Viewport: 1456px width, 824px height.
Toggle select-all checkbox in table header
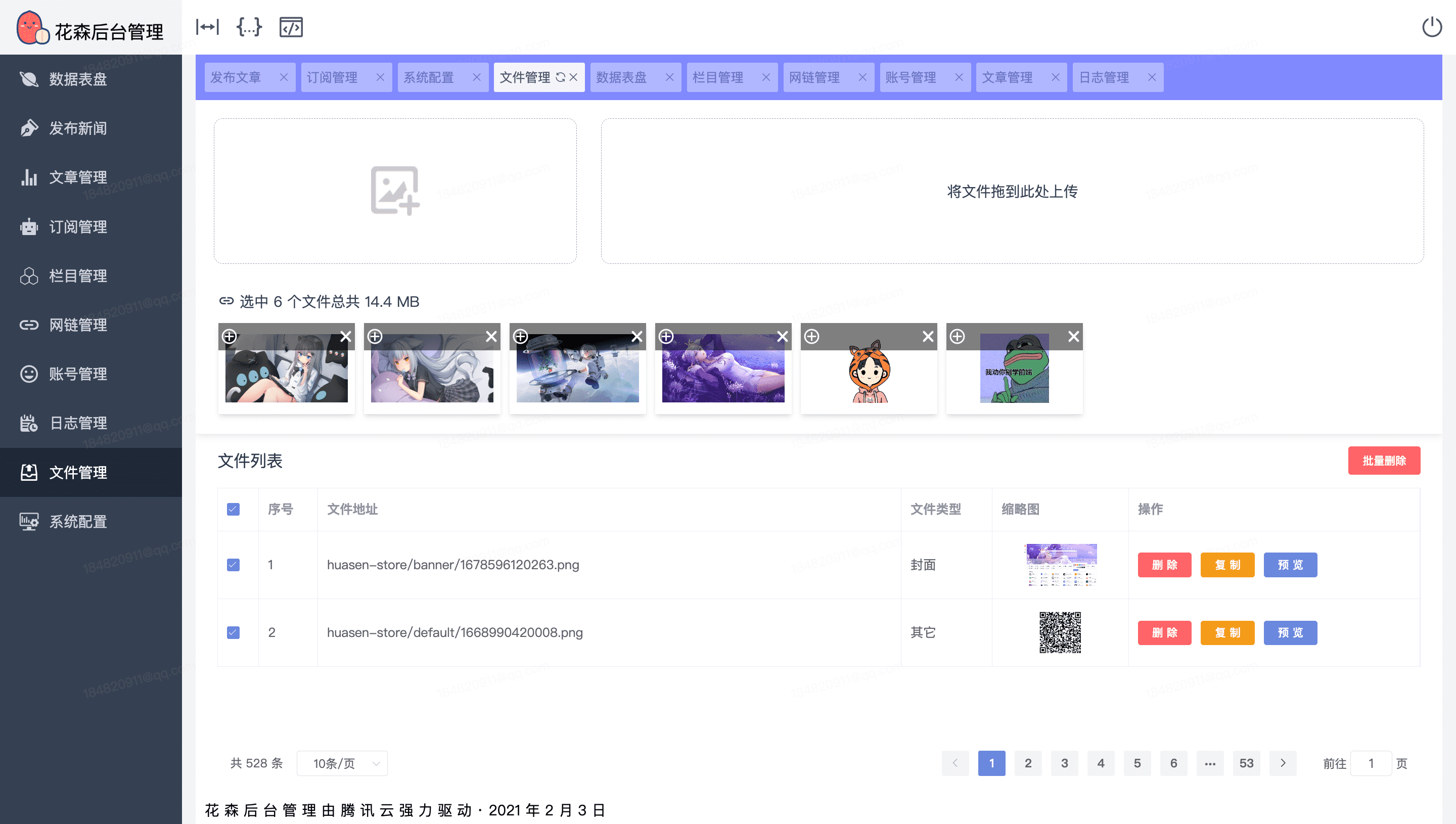tap(233, 510)
